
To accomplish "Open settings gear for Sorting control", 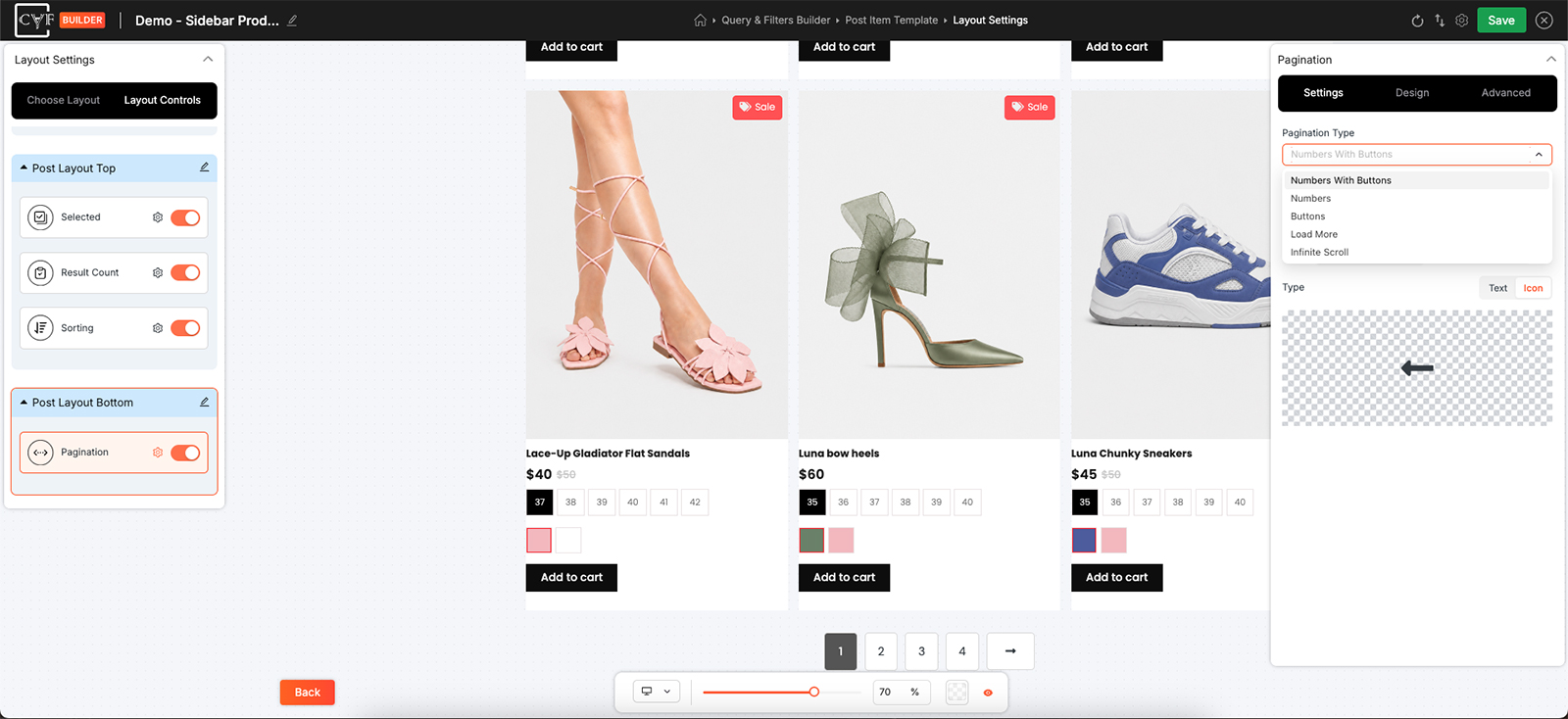I will pos(158,328).
